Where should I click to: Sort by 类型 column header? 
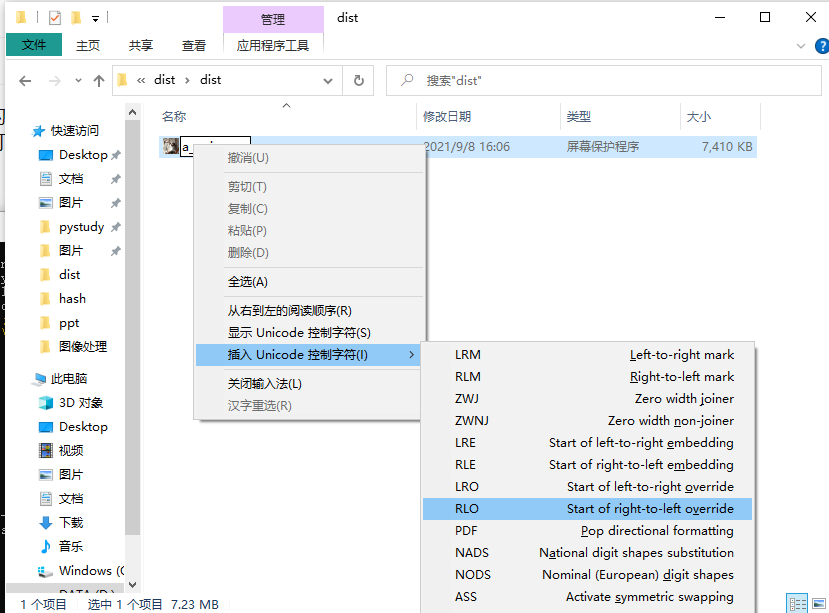point(578,116)
